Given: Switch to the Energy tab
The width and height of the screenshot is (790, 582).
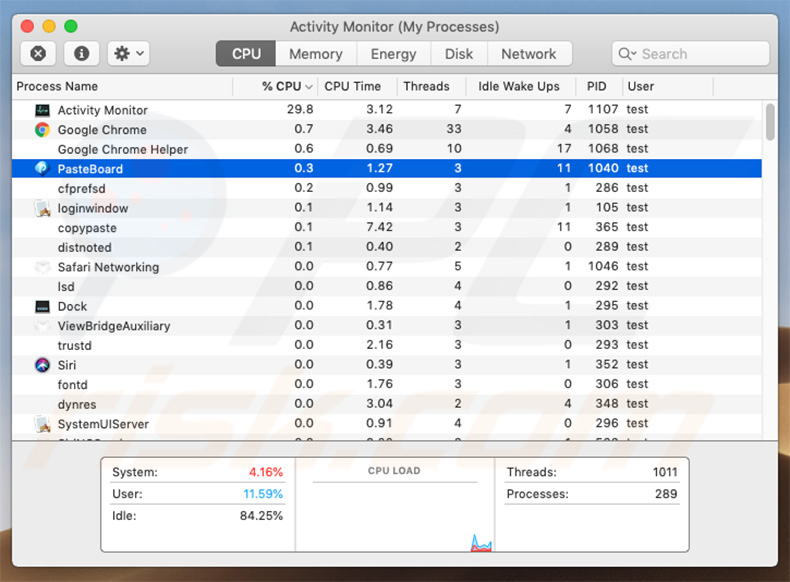Looking at the screenshot, I should 393,53.
